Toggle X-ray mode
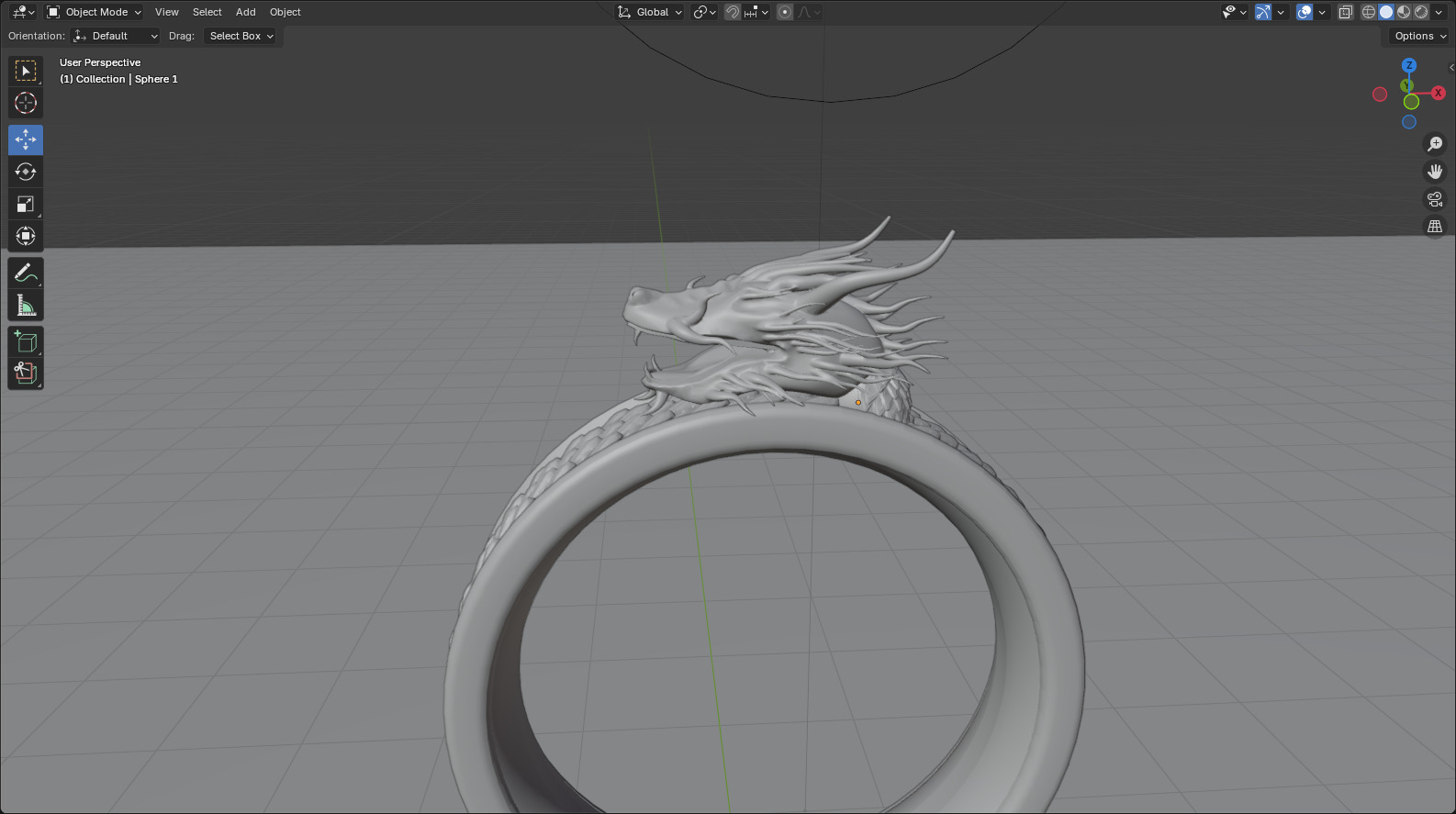This screenshot has height=814, width=1456. pyautogui.click(x=1346, y=12)
